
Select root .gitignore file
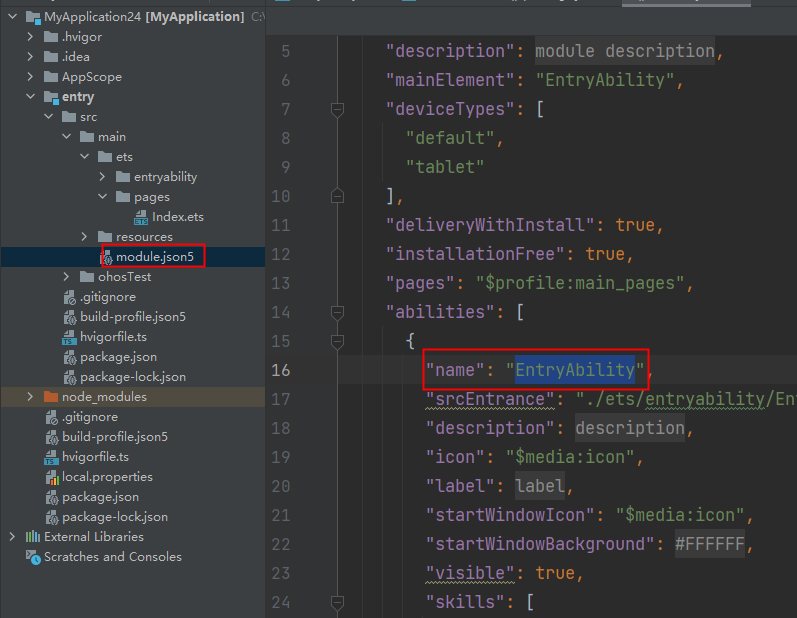(x=90, y=417)
